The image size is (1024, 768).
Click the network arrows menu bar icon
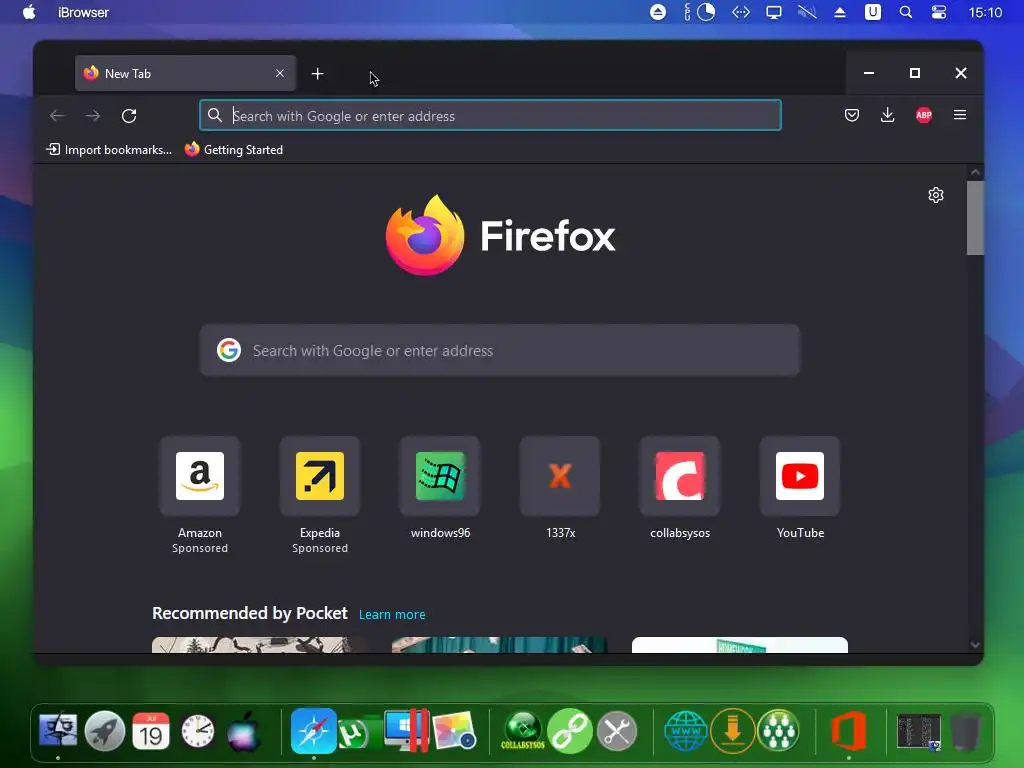point(741,12)
